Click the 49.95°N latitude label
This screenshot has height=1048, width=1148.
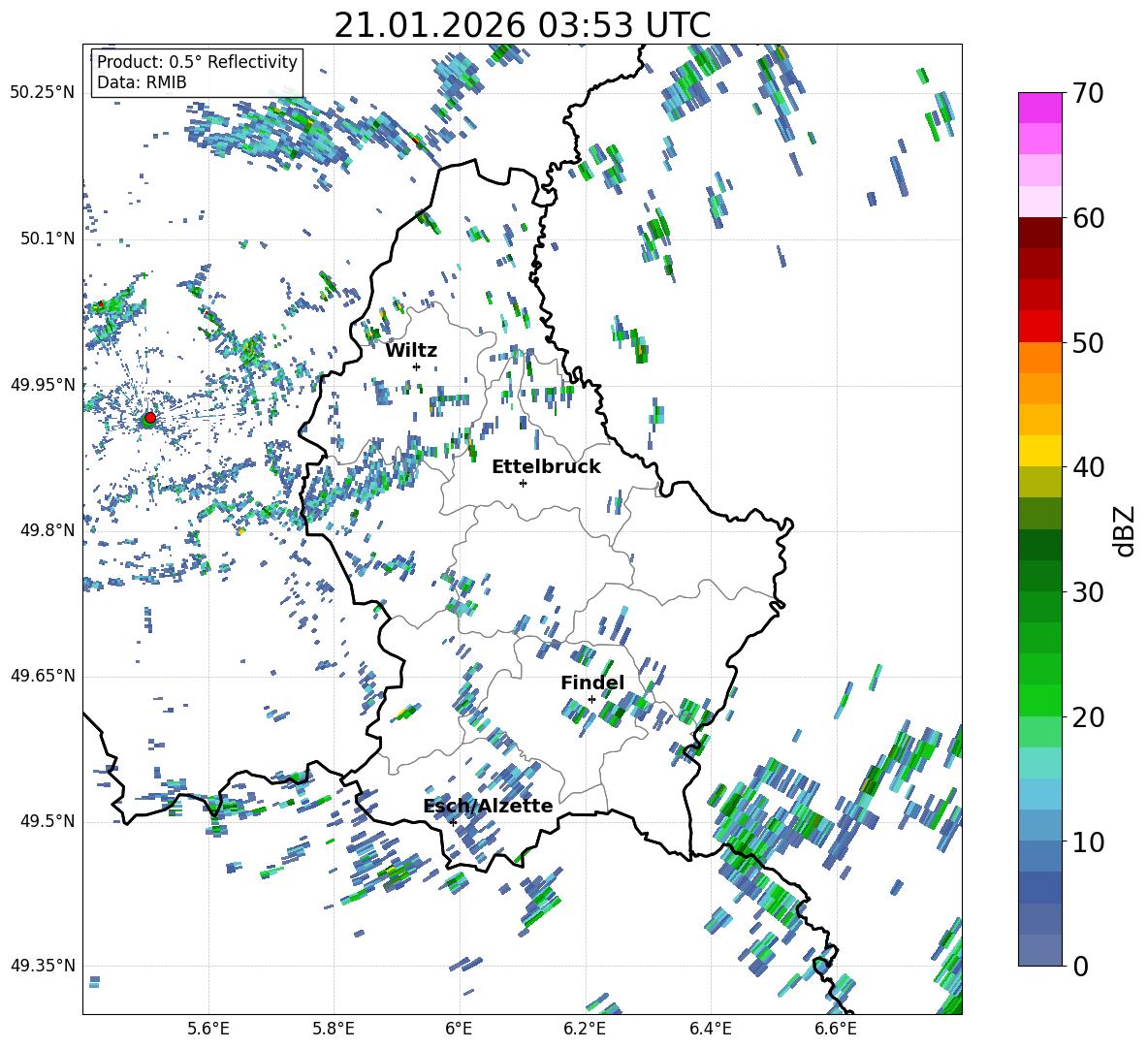[43, 384]
